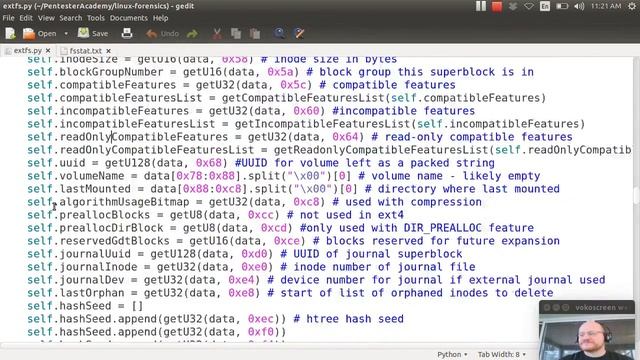Click 'getCompatibleFeaturesList' in the code
The width and height of the screenshot is (640, 360).
click(x=303, y=98)
